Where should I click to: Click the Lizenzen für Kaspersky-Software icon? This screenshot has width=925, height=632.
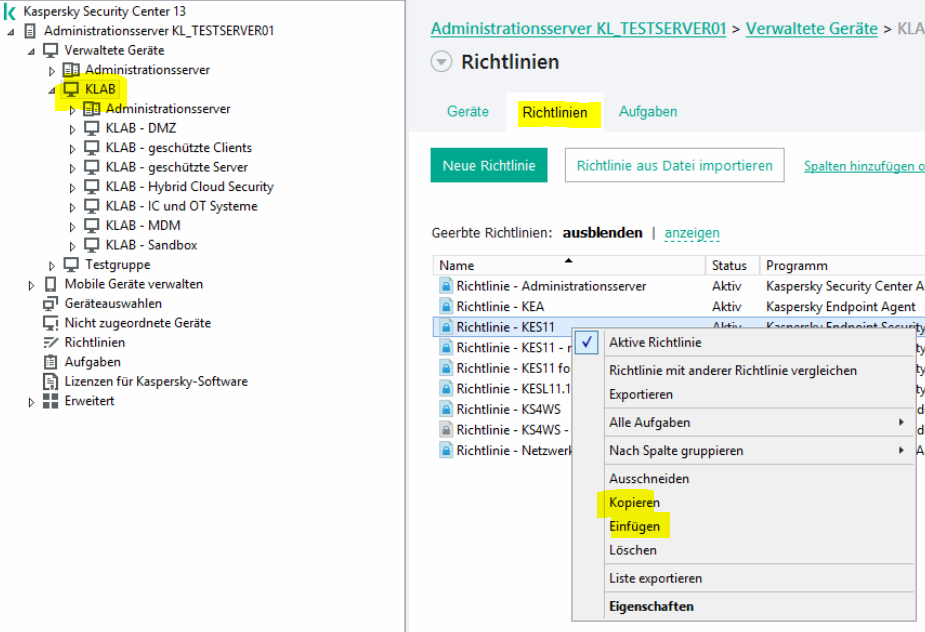50,382
